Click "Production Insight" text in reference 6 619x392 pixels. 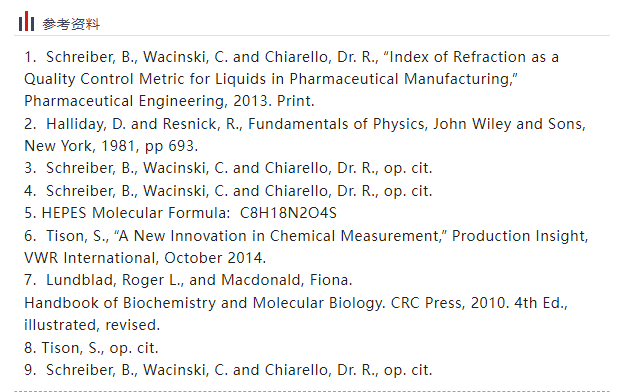point(520,236)
